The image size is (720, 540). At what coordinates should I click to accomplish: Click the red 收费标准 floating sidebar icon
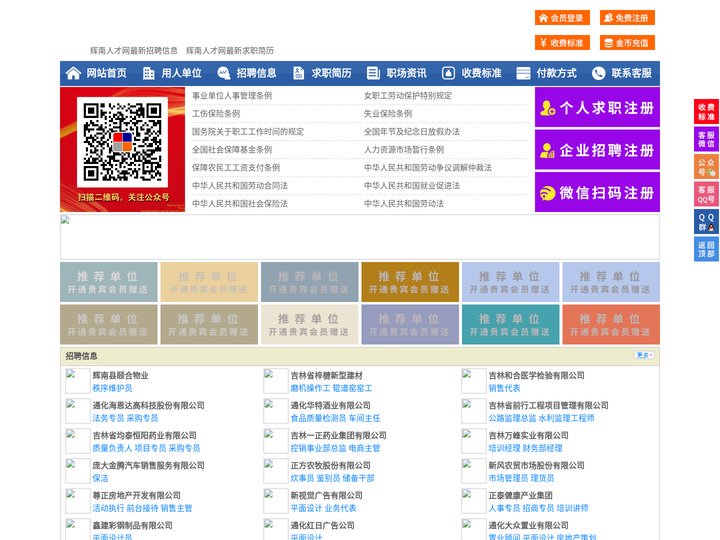click(x=706, y=112)
